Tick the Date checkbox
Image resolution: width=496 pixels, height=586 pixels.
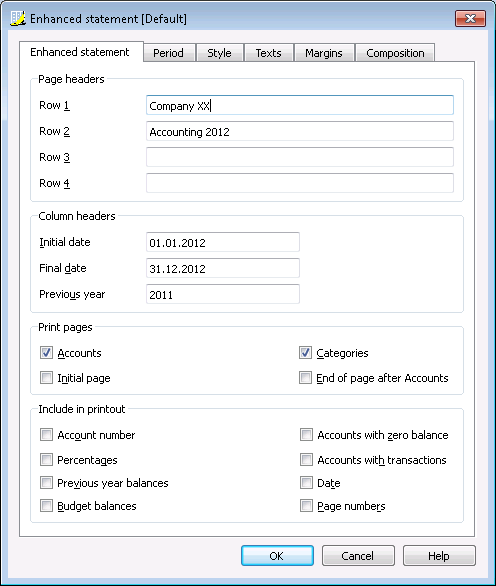pos(306,483)
